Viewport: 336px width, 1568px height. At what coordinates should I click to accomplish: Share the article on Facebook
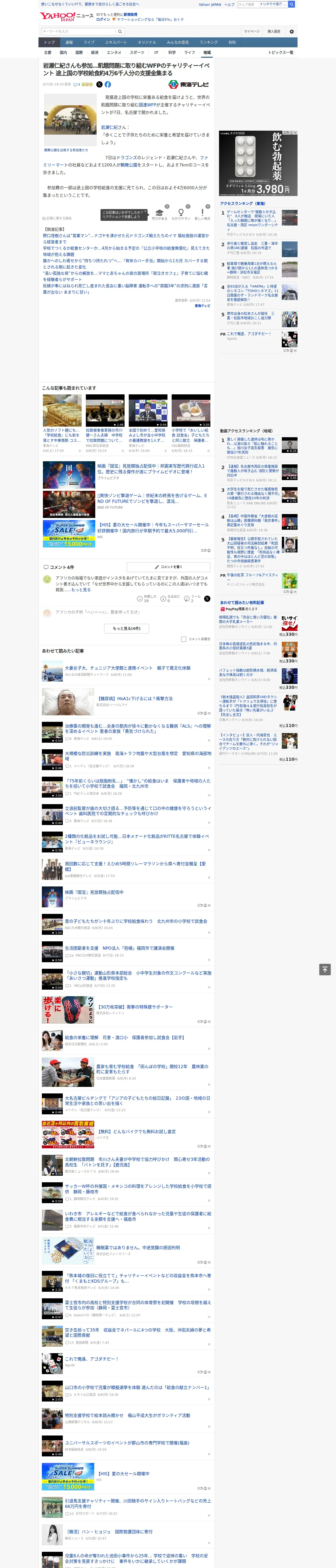[x=108, y=85]
